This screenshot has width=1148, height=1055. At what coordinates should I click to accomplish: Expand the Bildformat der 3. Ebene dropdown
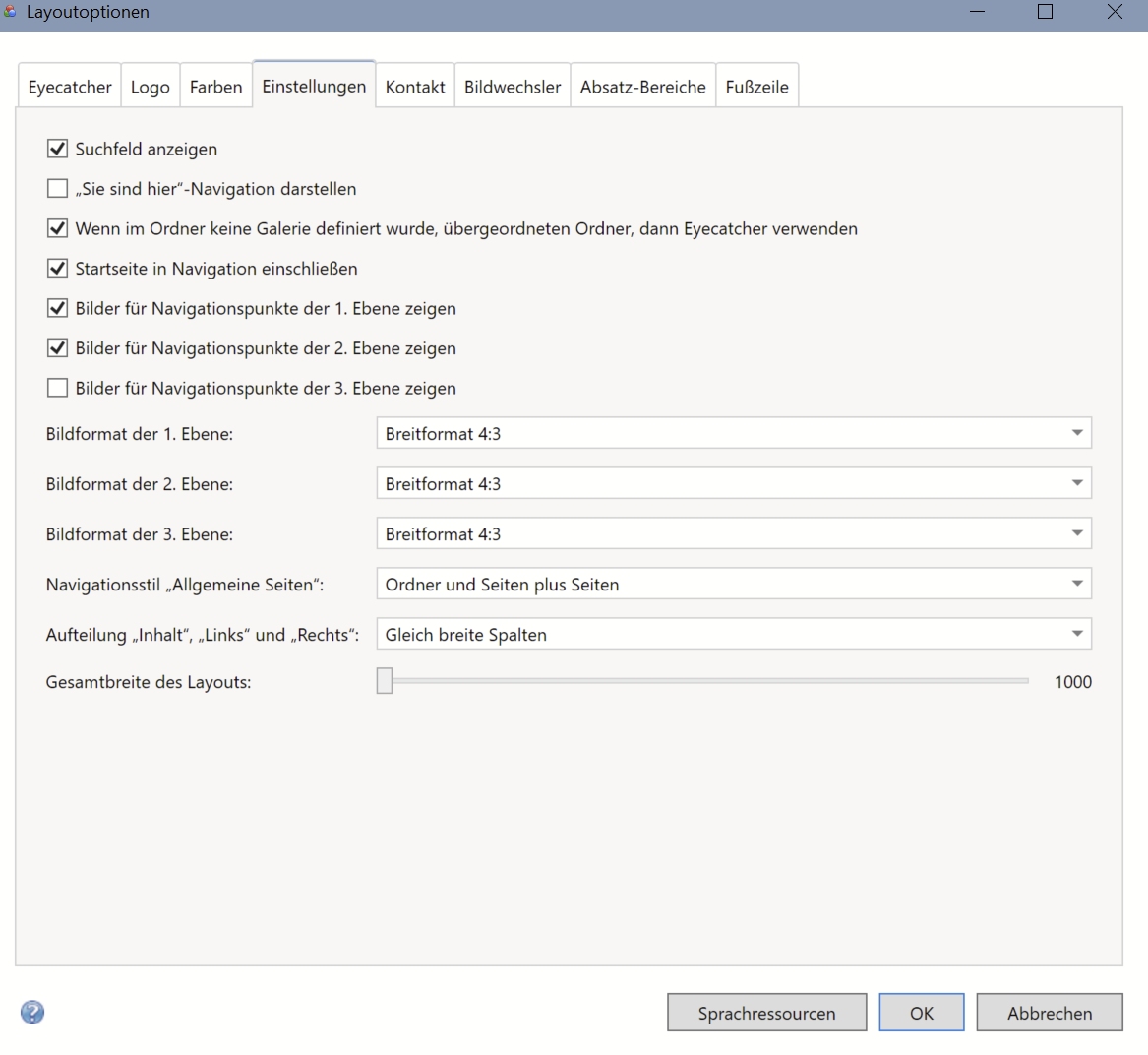[734, 533]
